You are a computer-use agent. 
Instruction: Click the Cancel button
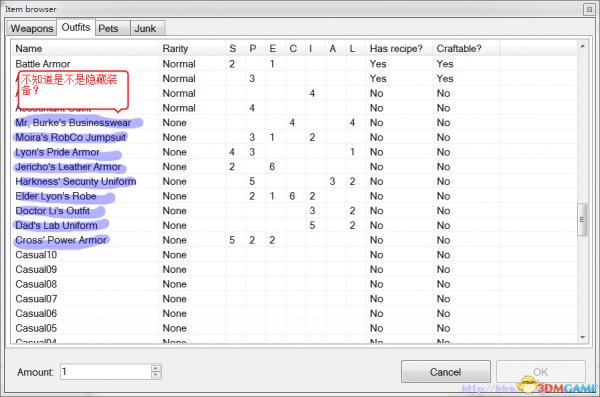[x=445, y=372]
